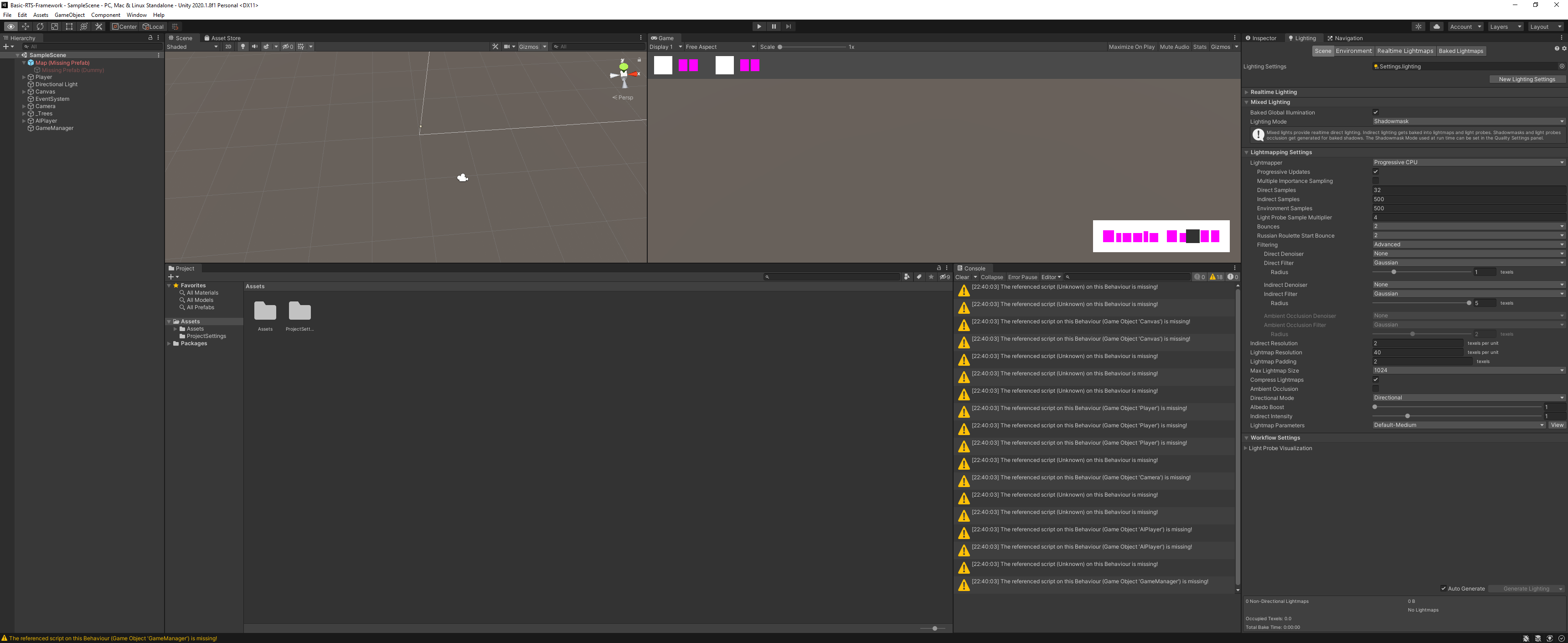Viewport: 1568px width, 643px height.
Task: Expand the Player object in the Hierarchy
Action: tap(24, 77)
